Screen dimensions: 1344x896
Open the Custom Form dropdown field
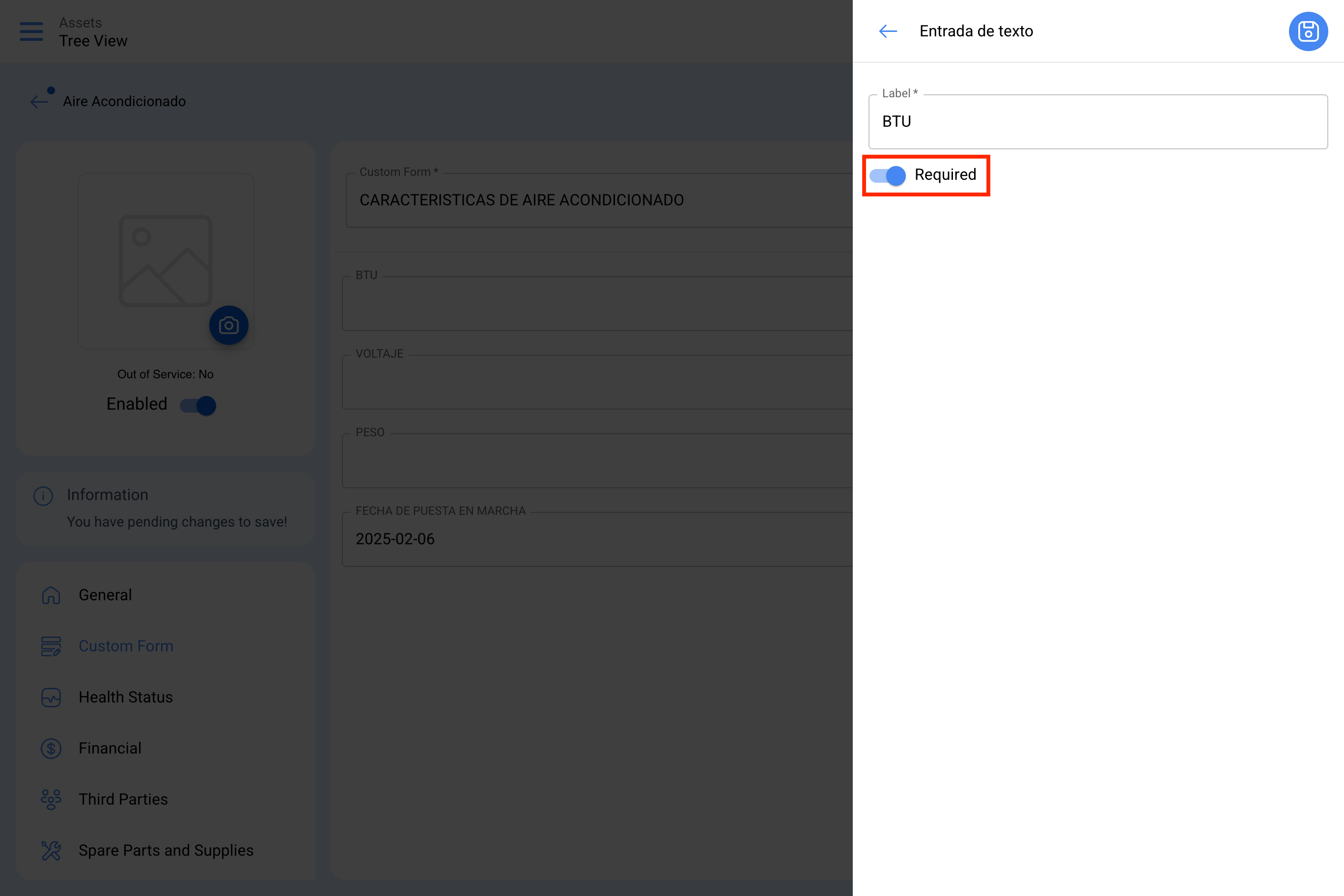[599, 200]
